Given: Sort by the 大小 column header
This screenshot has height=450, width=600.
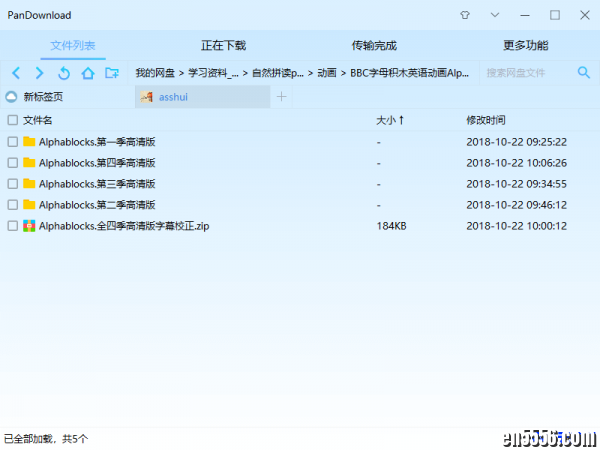Looking at the screenshot, I should pos(389,120).
